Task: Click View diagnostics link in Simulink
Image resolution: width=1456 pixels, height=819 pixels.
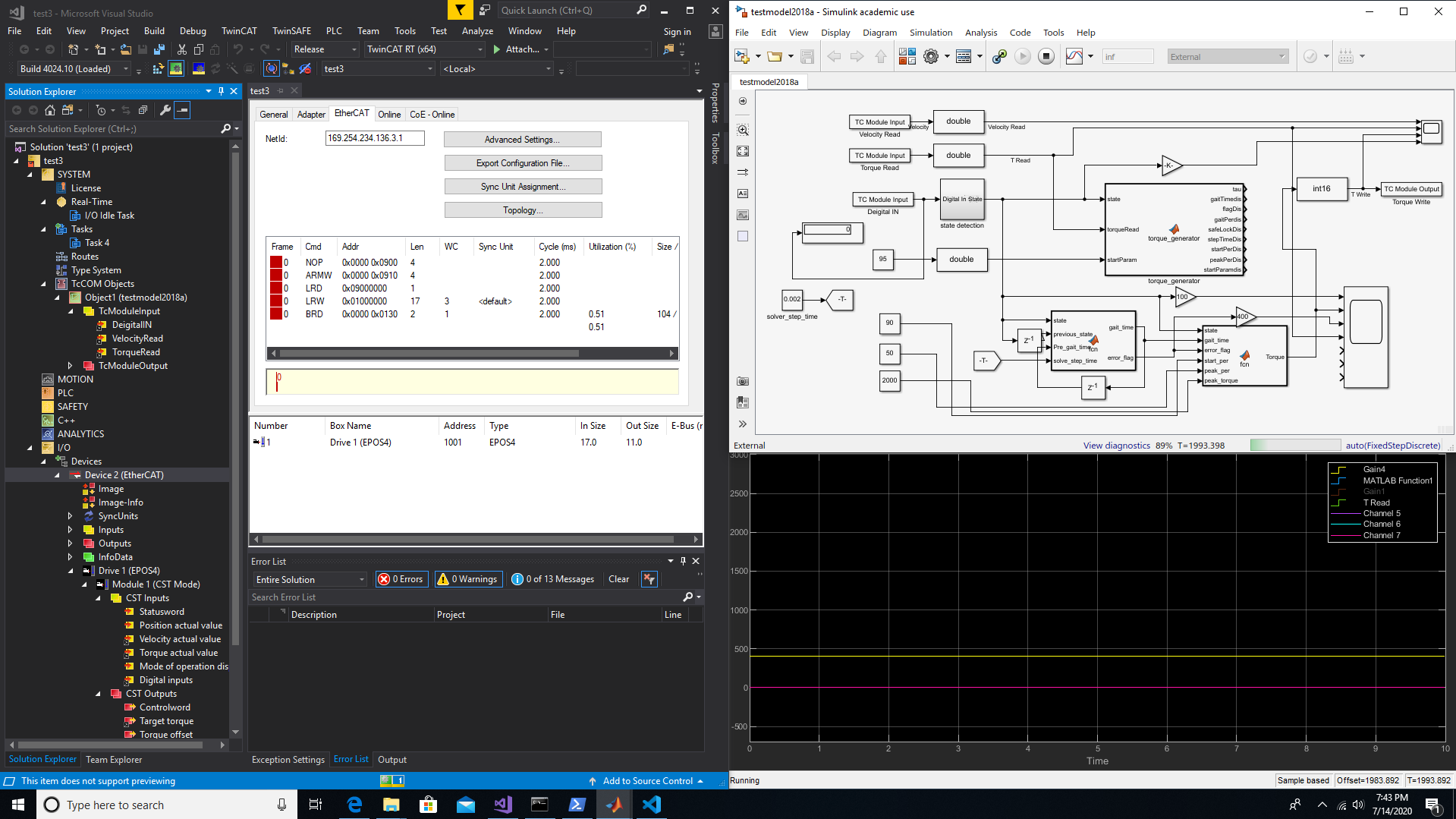Action: [1116, 446]
